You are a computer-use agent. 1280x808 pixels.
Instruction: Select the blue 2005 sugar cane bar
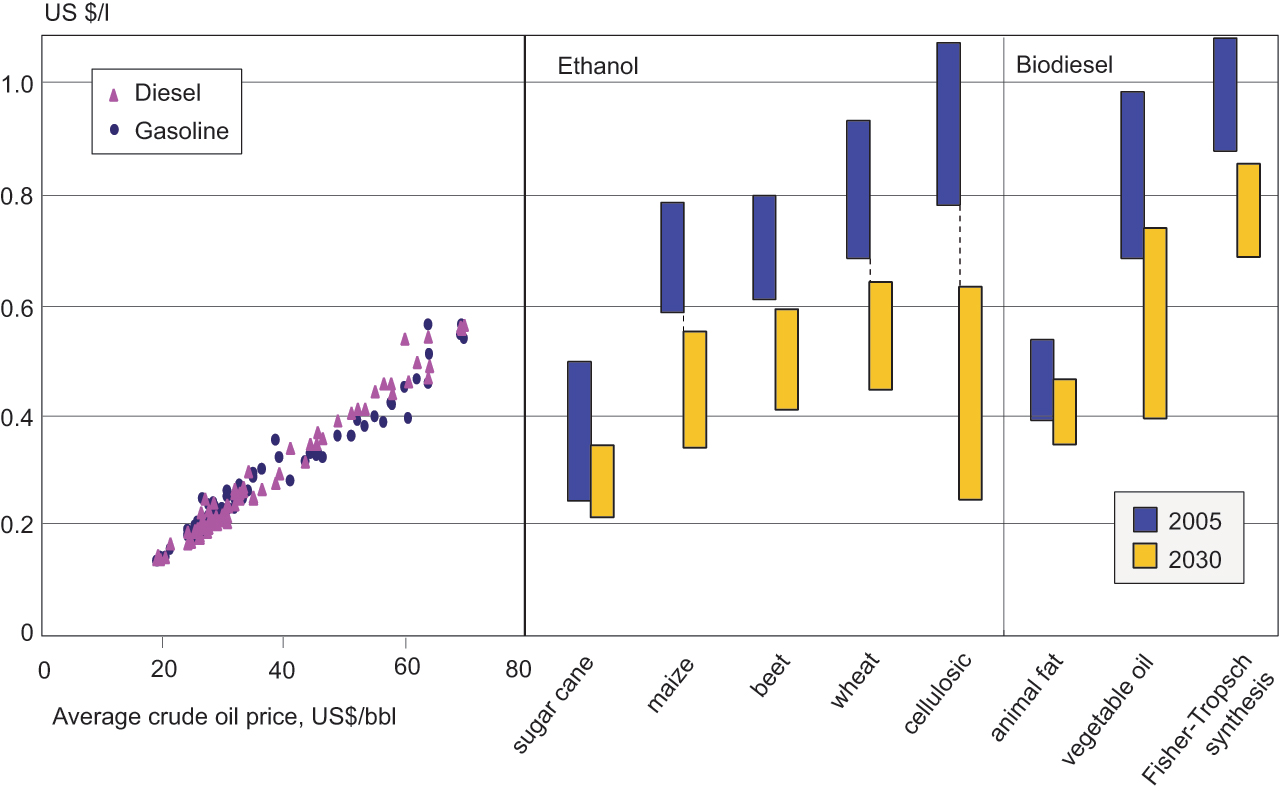pos(579,430)
